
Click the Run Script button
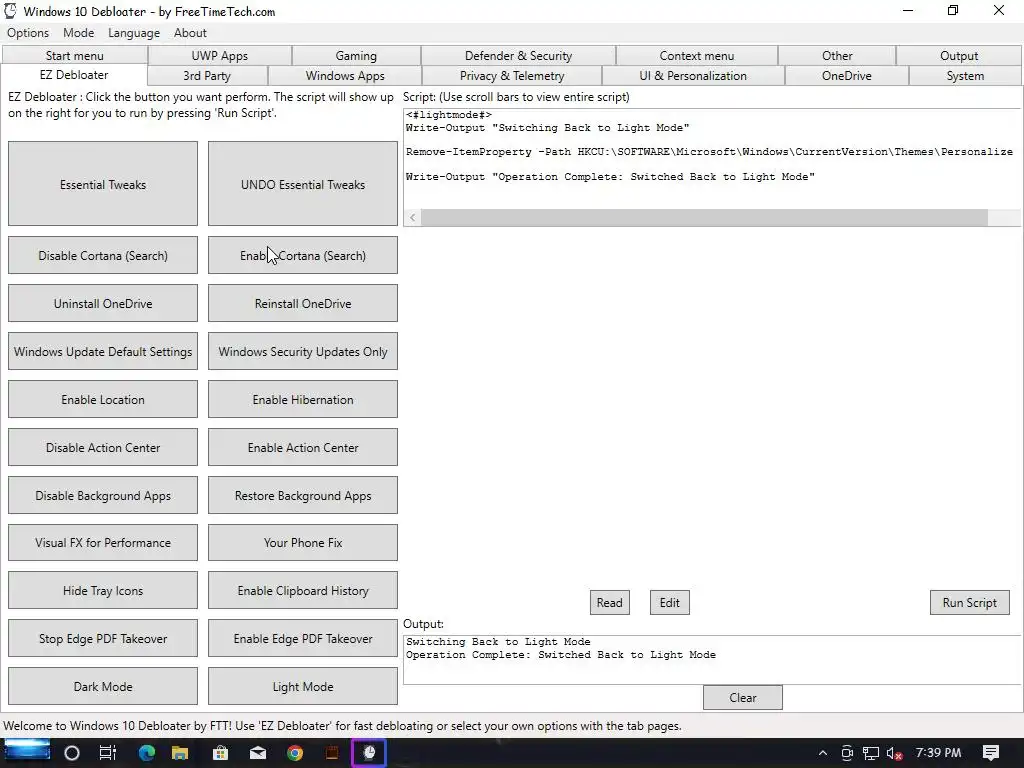(x=970, y=602)
